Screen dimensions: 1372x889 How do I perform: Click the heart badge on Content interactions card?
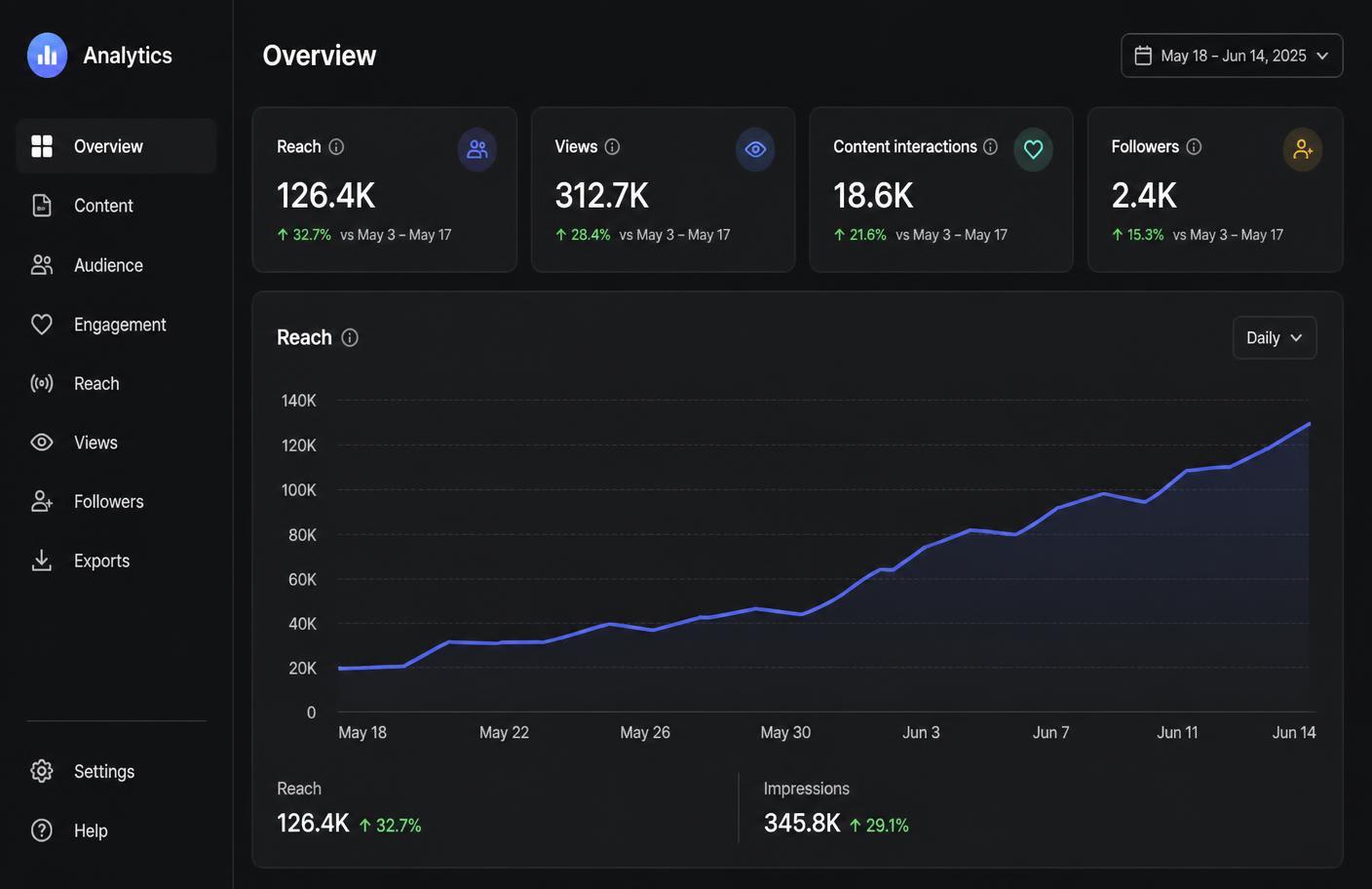(1033, 149)
